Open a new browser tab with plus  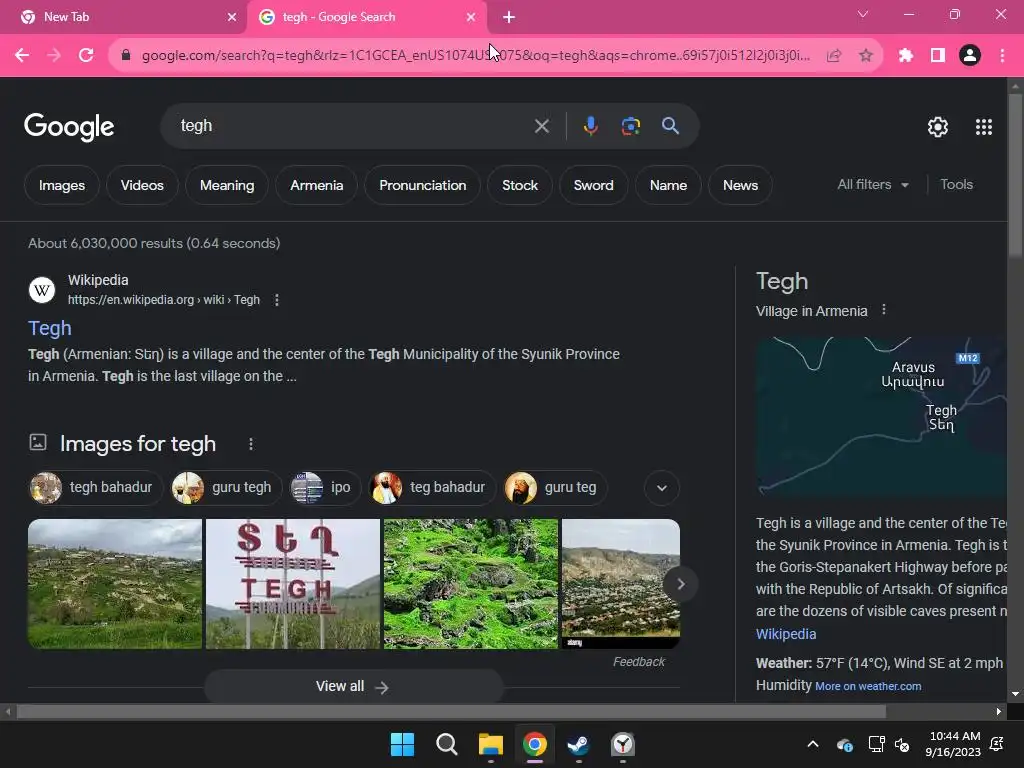pos(509,17)
